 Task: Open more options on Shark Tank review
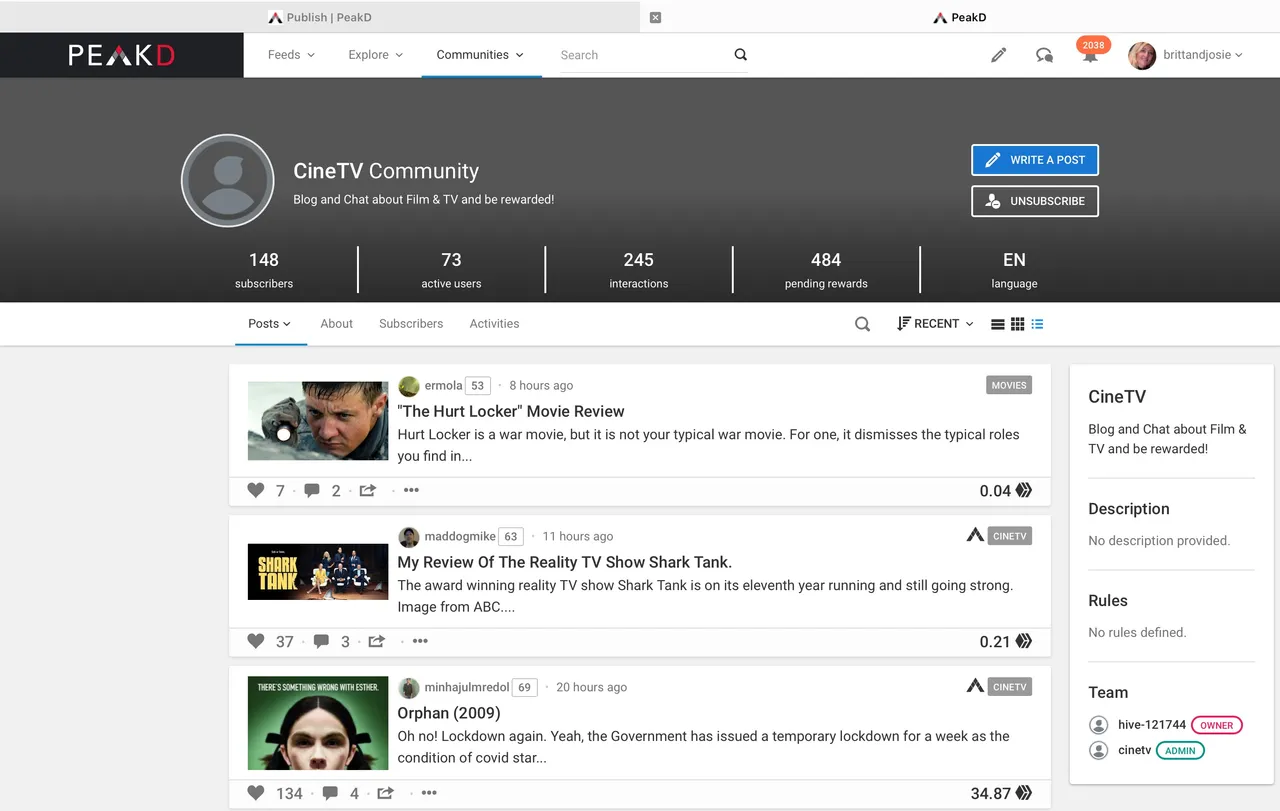click(x=420, y=641)
